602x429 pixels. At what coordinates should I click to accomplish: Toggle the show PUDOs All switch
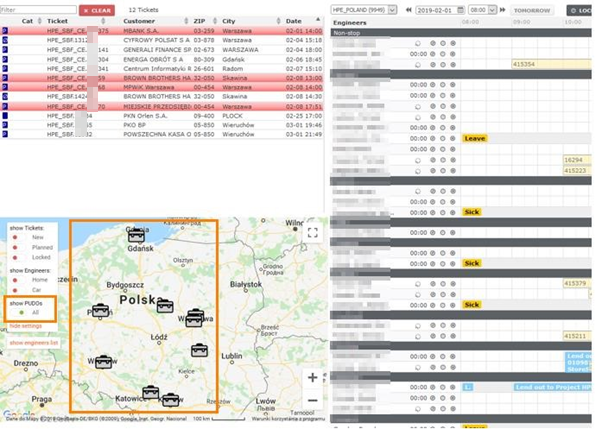coord(22,313)
